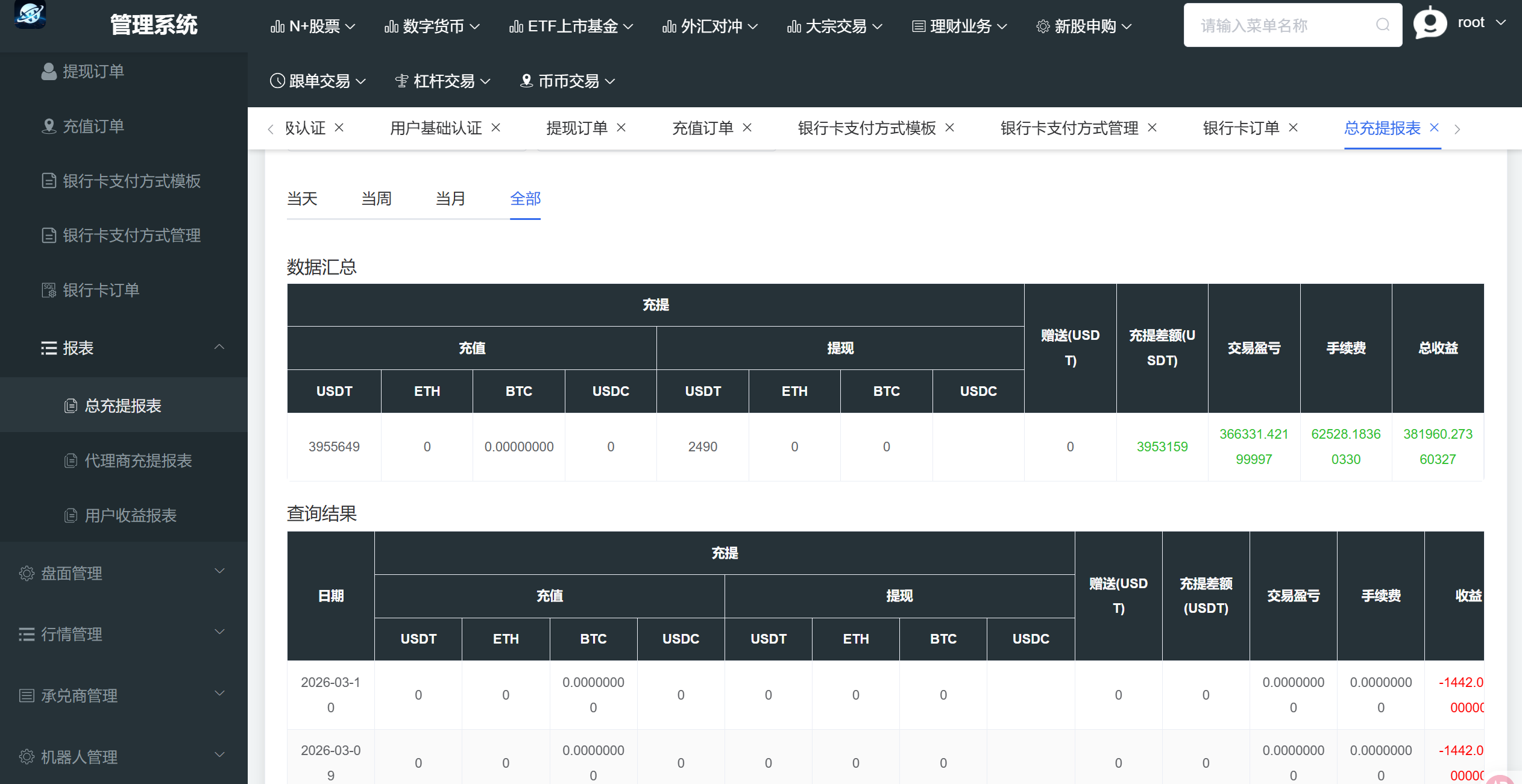Viewport: 1522px width, 784px height.
Task: Open 用户收益报表 in the sidebar
Action: click(x=130, y=516)
